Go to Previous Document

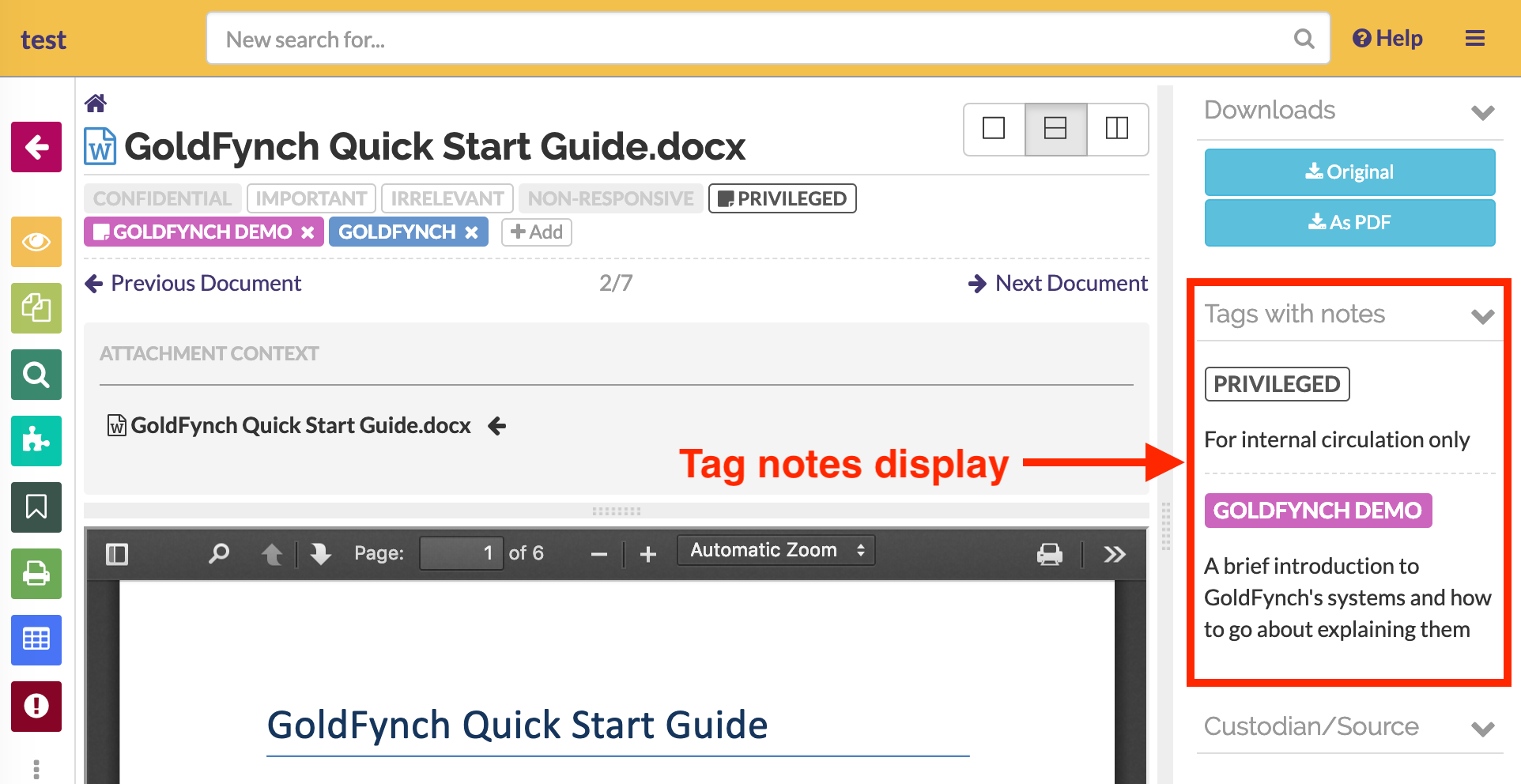pos(193,284)
